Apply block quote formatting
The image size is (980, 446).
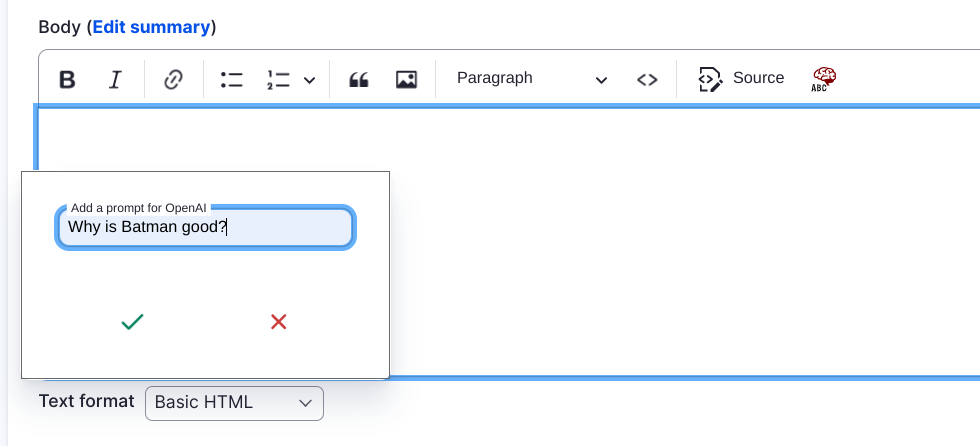click(358, 79)
